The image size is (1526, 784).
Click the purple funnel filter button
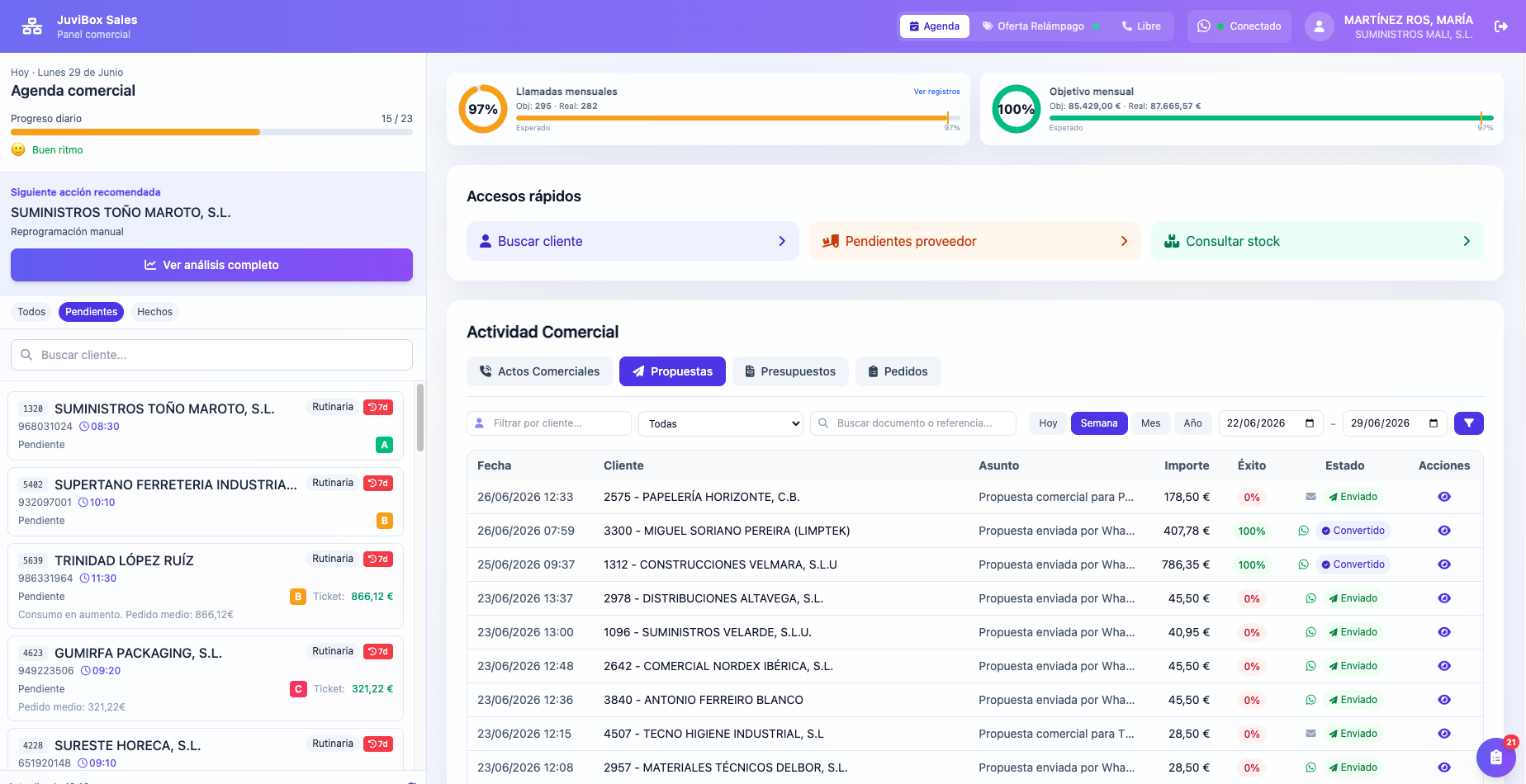click(x=1468, y=423)
